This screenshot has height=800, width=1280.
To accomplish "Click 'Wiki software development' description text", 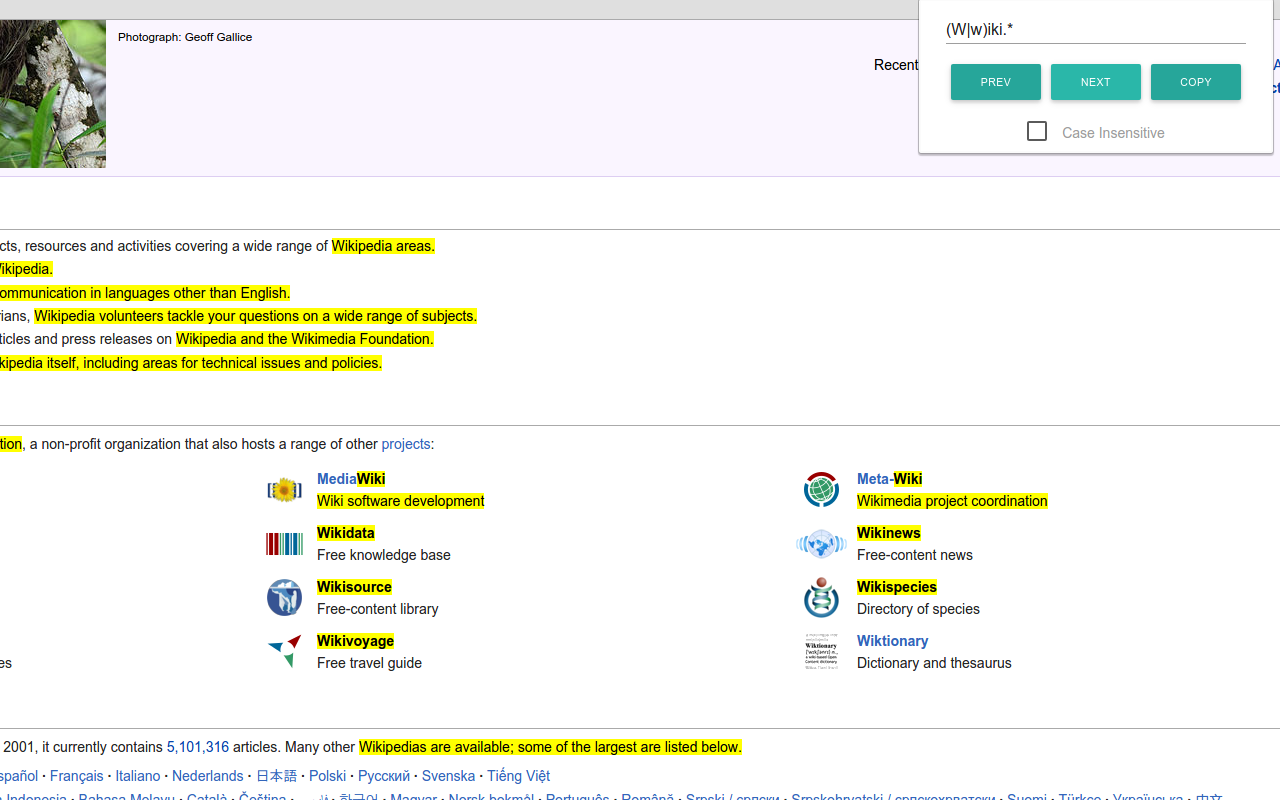I will (x=400, y=501).
